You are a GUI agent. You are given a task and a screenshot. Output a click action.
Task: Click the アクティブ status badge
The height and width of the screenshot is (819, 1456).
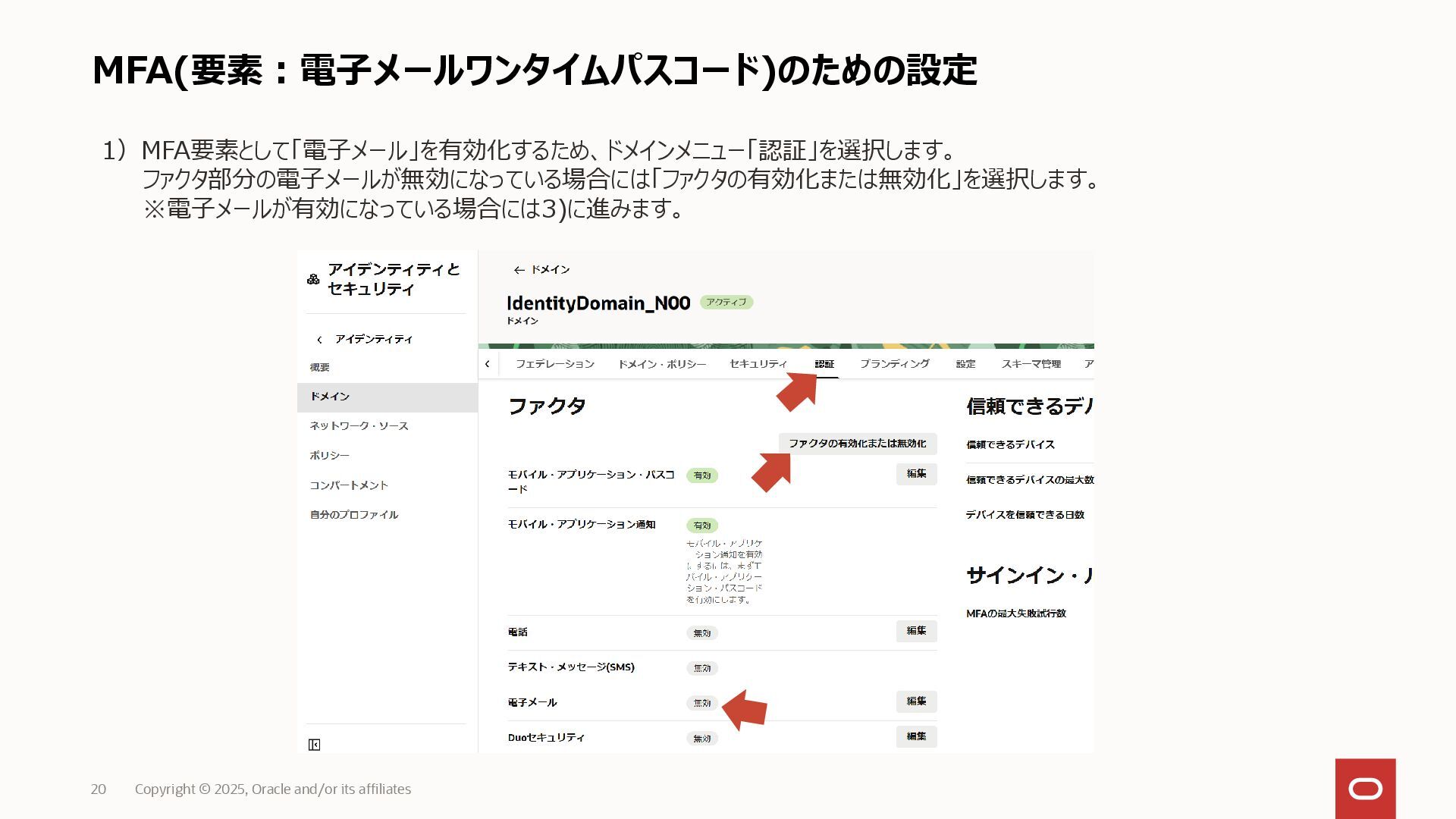tap(726, 302)
